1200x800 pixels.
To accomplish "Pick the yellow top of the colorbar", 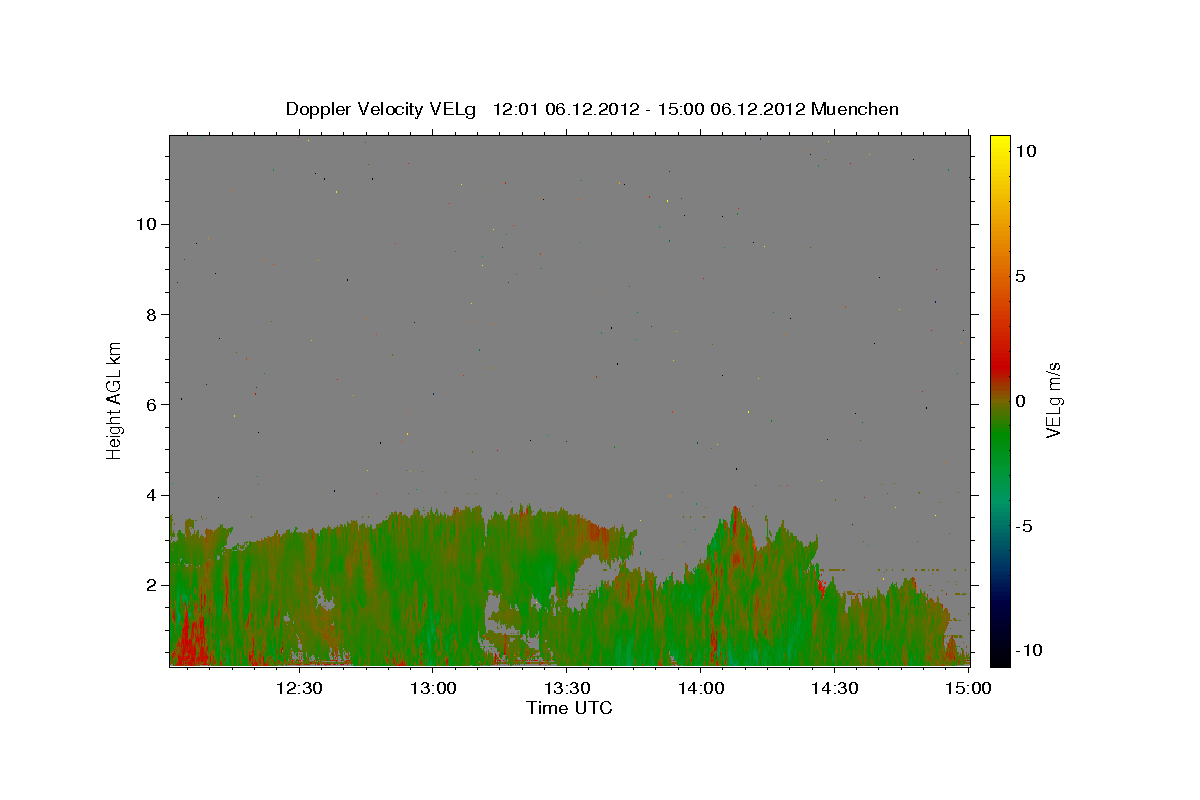I will 1000,142.
